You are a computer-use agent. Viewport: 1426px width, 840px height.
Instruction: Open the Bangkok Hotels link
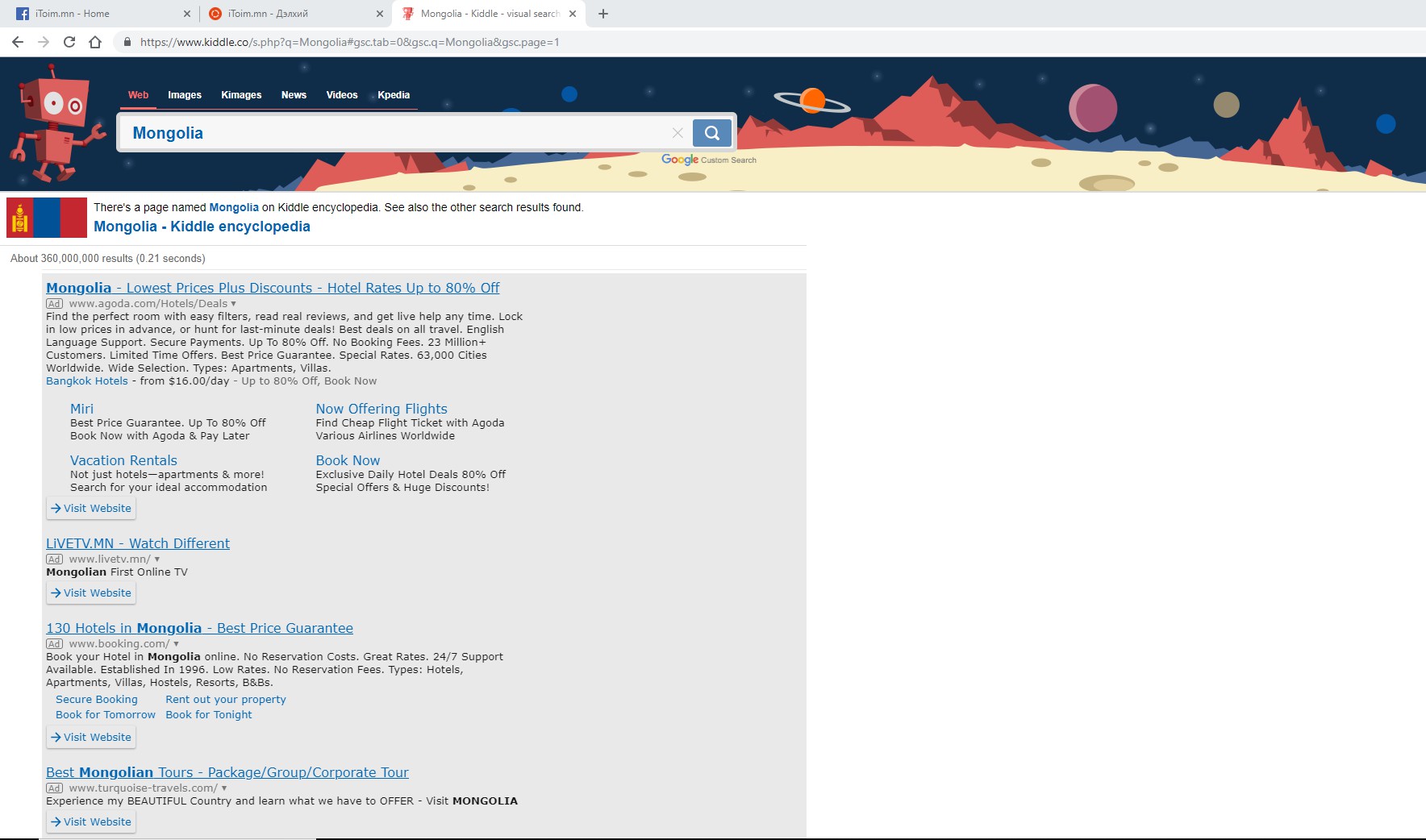point(87,380)
